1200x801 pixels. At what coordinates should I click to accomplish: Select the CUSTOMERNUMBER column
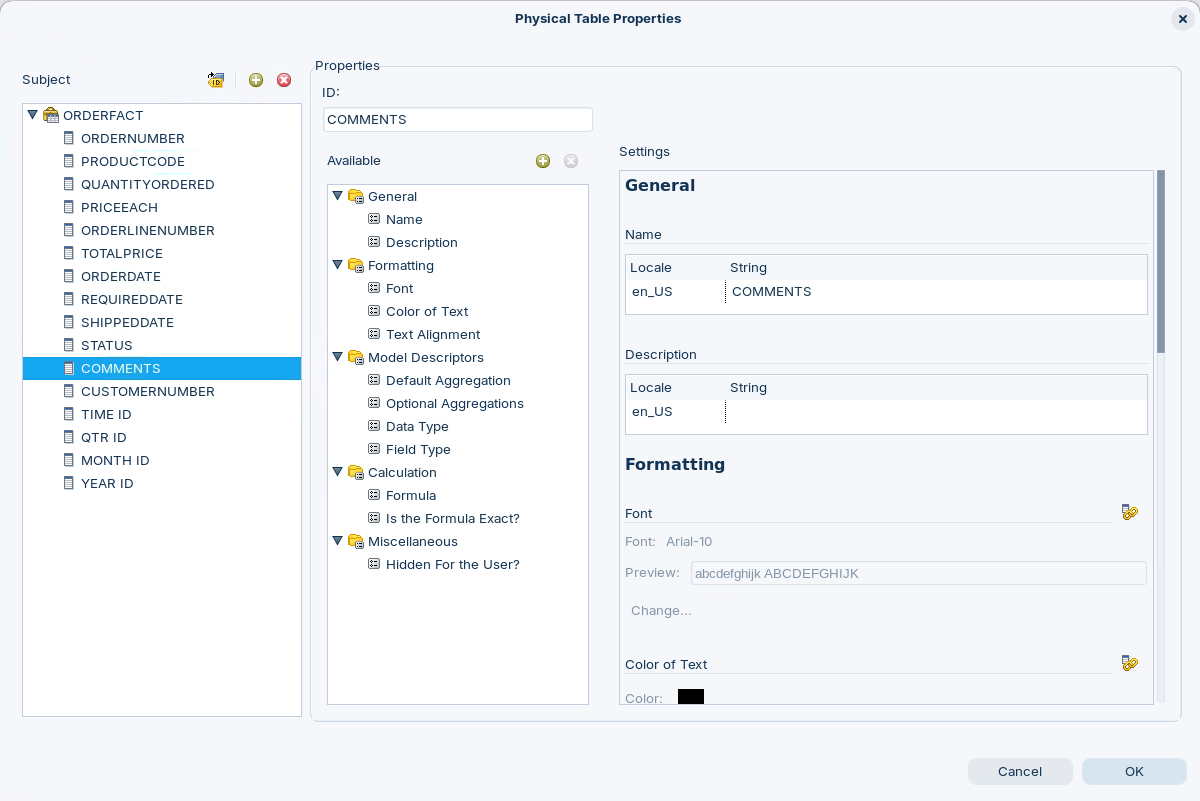coord(147,391)
